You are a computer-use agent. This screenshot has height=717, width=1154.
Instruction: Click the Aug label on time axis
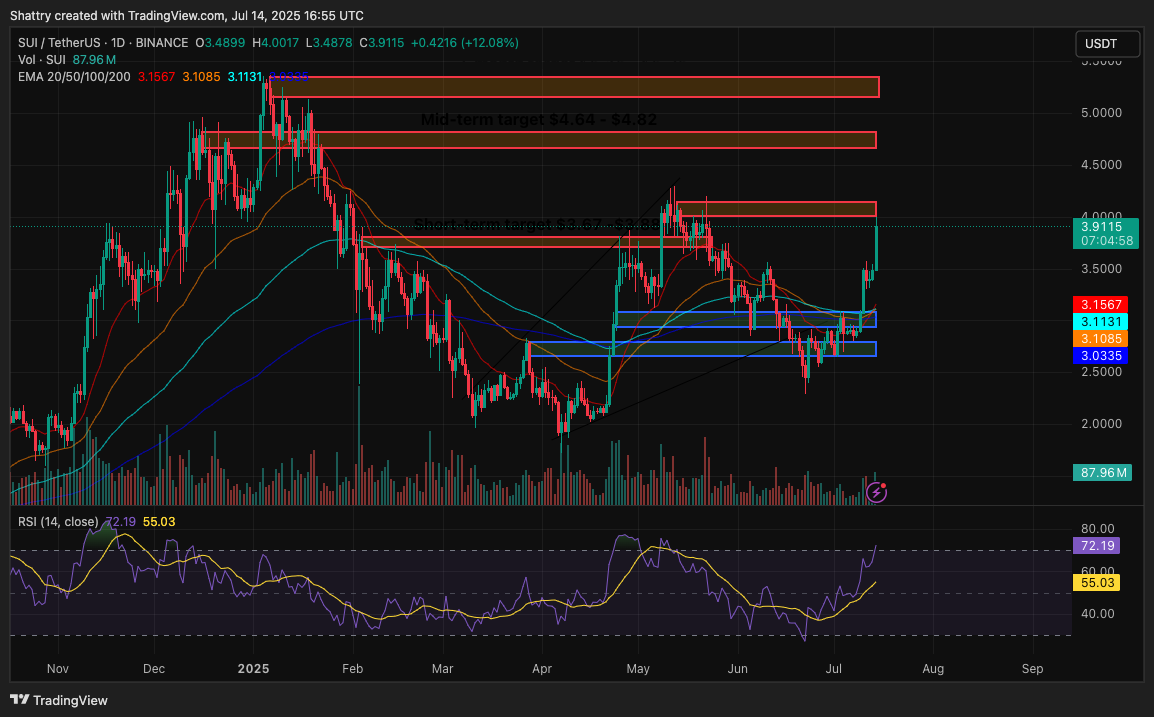coord(932,668)
